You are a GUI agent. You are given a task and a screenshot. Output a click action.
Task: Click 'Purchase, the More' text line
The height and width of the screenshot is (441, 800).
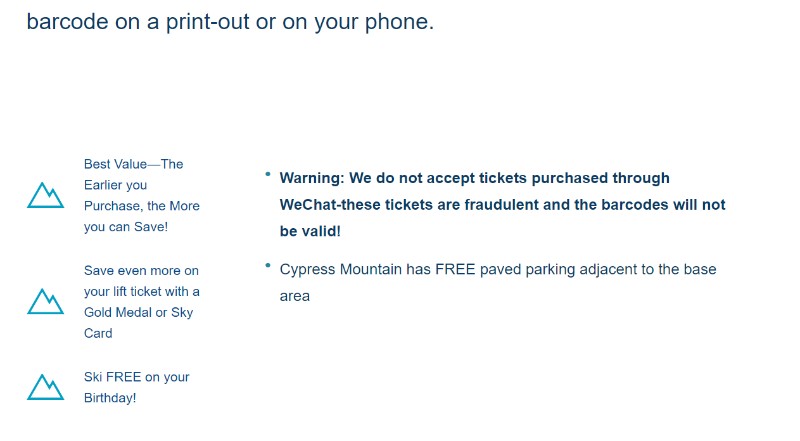tap(142, 206)
